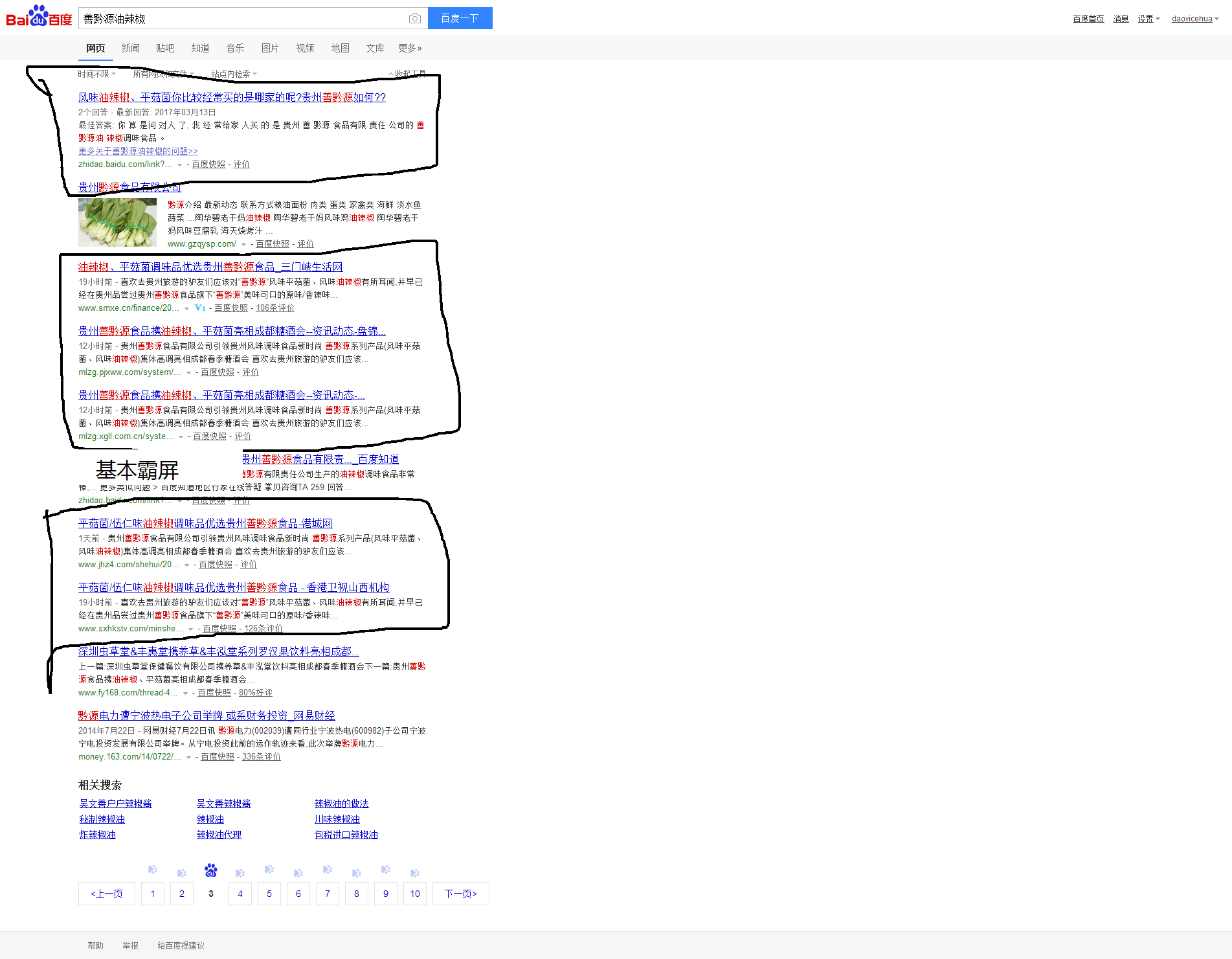
Task: Expand arrow beside www.gzqysp.com URL
Action: pyautogui.click(x=243, y=245)
